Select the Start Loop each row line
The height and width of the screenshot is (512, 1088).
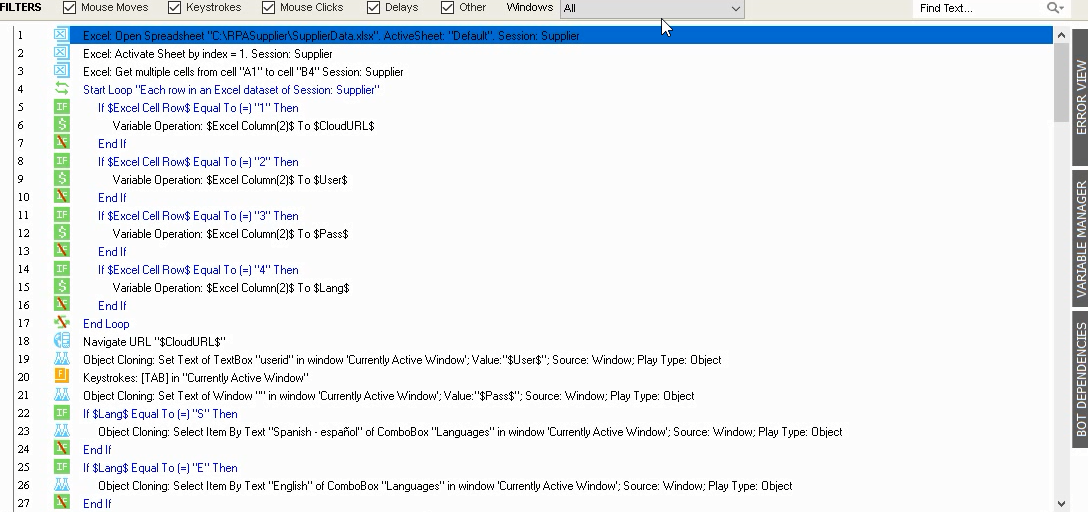click(231, 89)
